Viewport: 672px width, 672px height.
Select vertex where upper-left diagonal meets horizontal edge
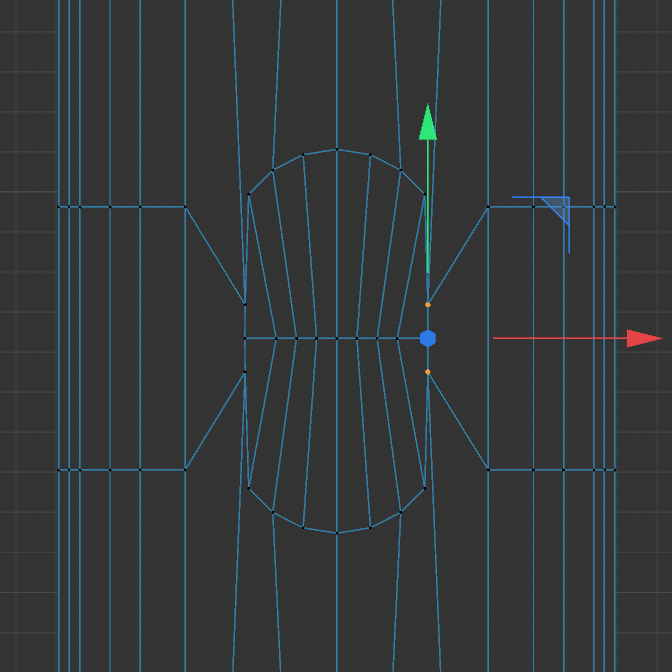pos(185,207)
